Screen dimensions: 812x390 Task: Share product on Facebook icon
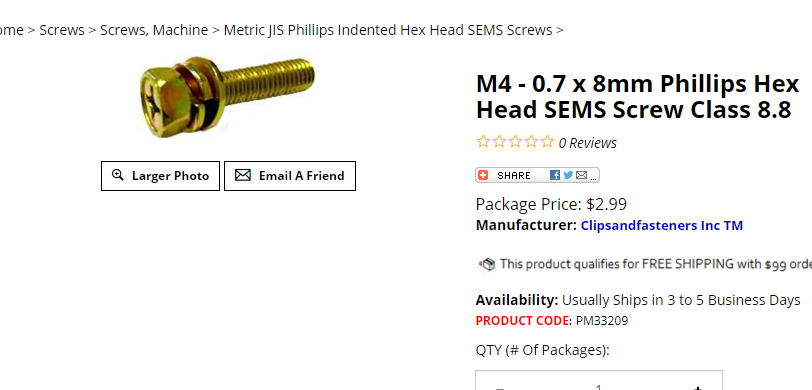coord(555,175)
